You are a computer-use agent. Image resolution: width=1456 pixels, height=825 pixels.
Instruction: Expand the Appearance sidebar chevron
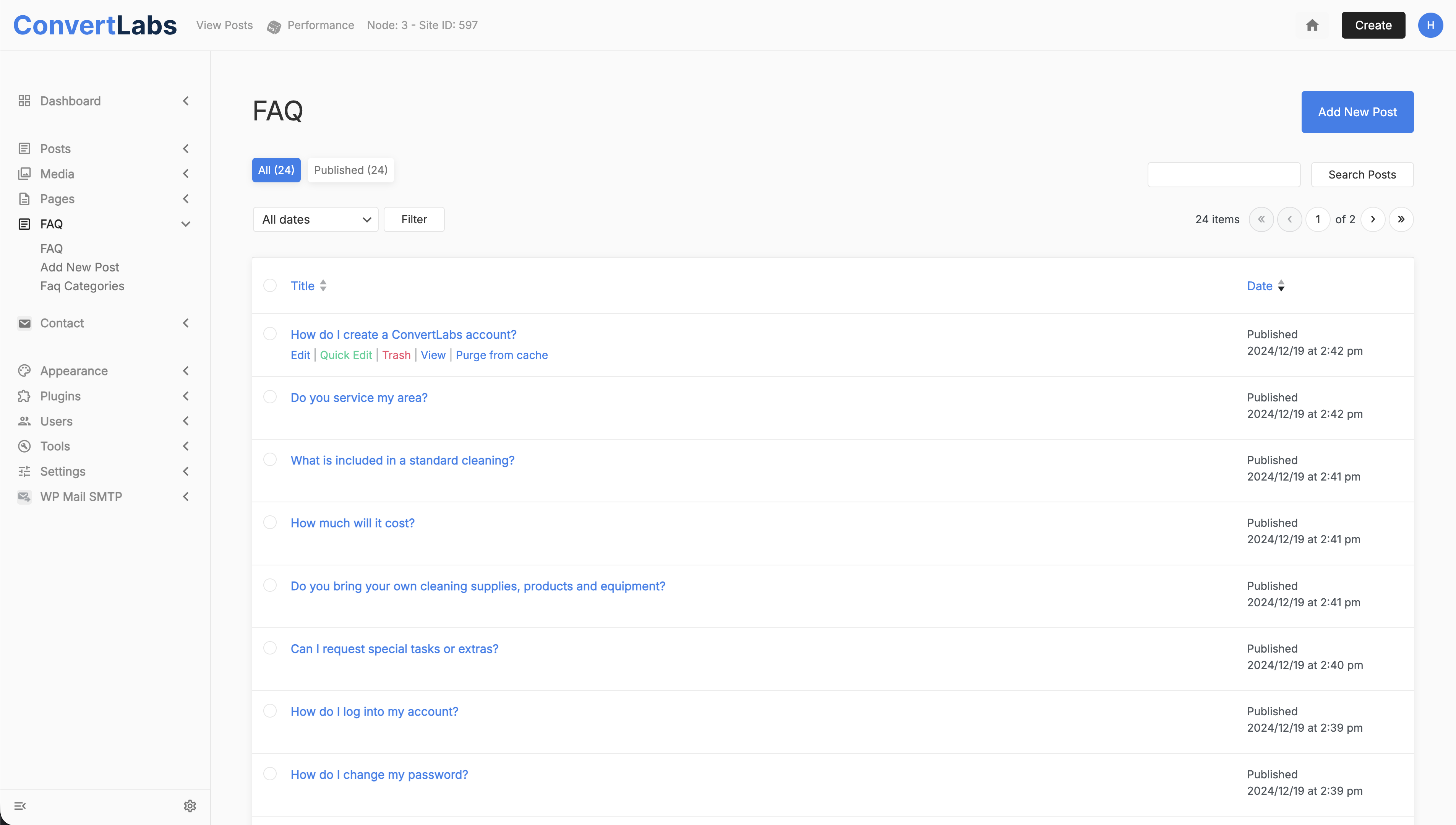(x=186, y=370)
